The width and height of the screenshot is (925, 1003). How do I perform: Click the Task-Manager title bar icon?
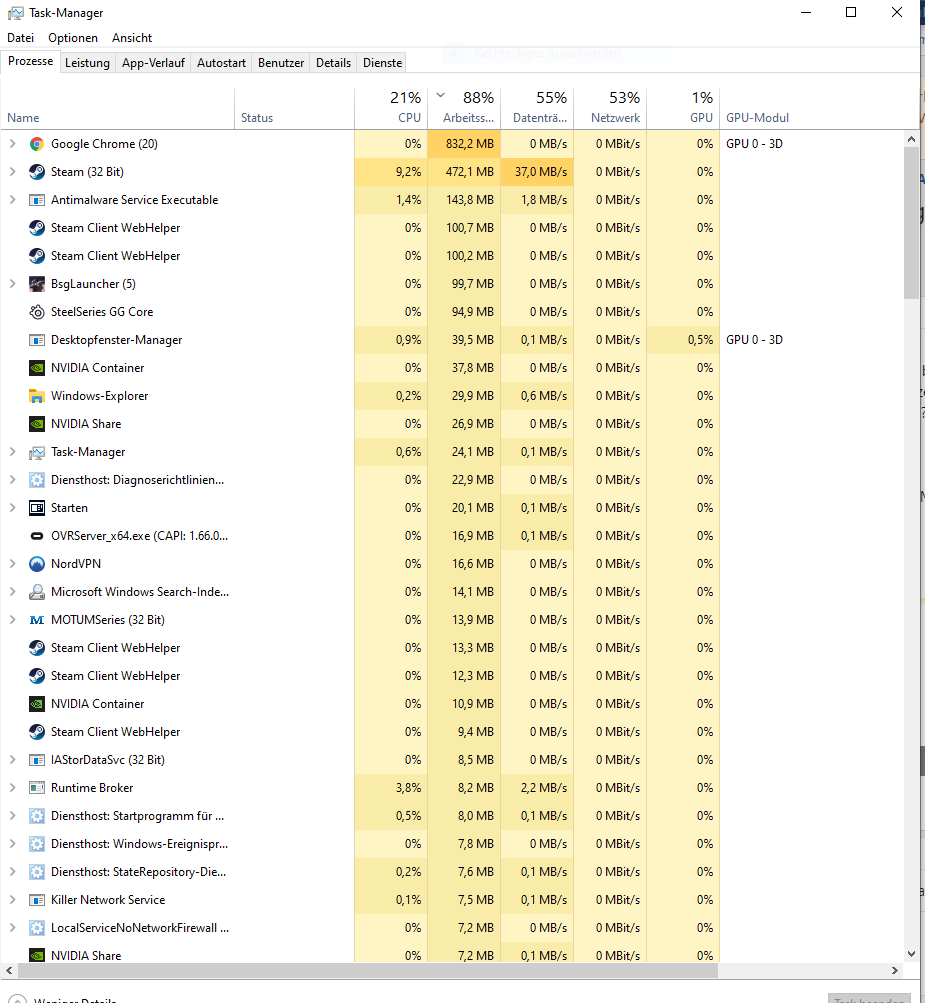pos(15,13)
